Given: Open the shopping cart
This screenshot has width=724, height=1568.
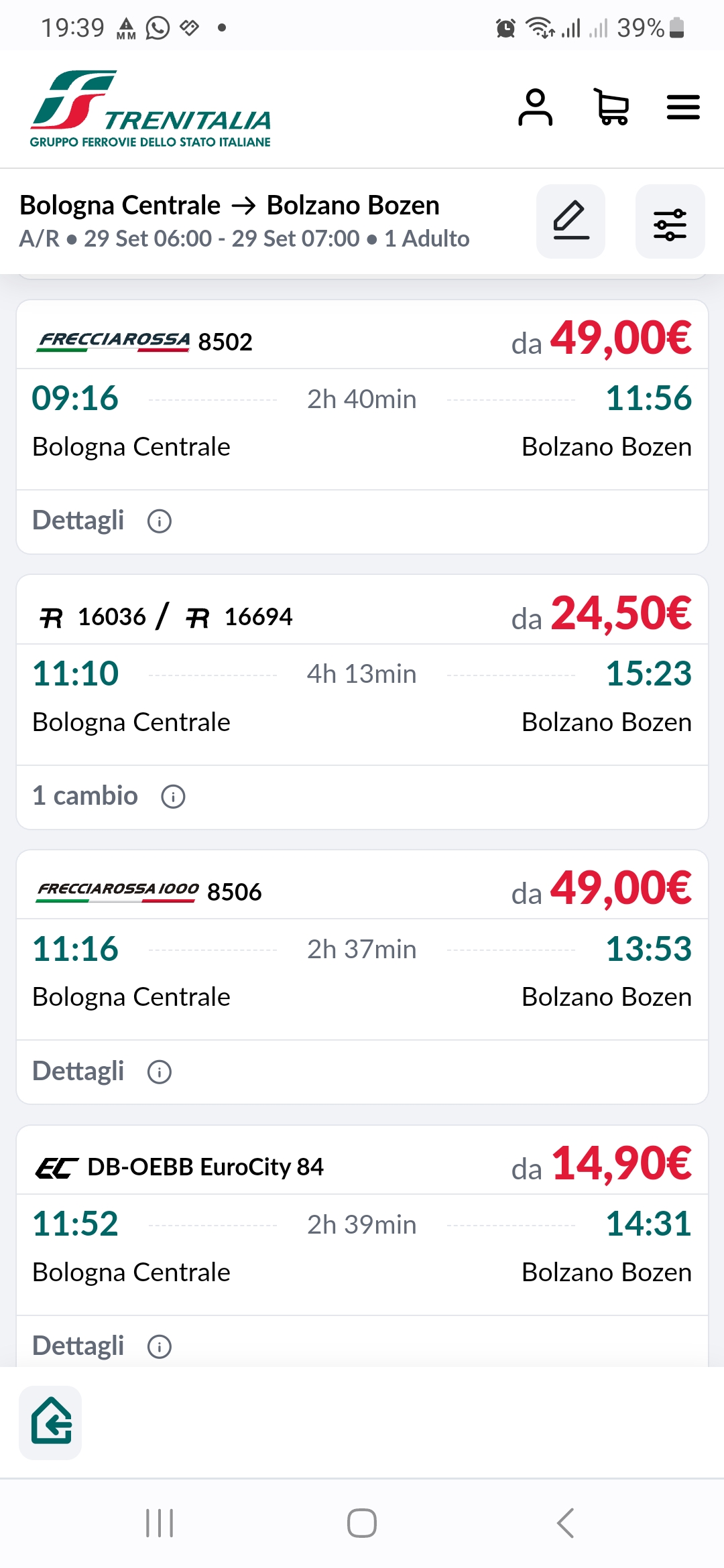Looking at the screenshot, I should [611, 107].
